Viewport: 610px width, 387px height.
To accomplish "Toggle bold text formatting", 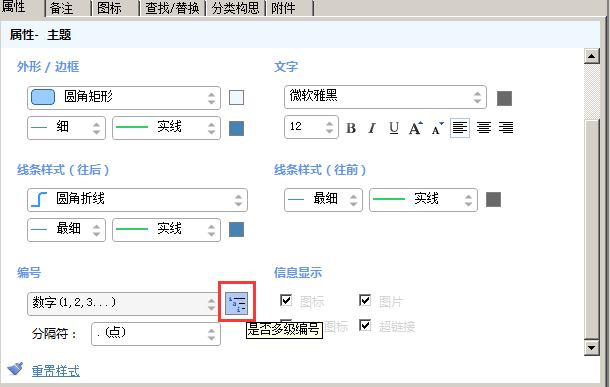I will (x=351, y=128).
